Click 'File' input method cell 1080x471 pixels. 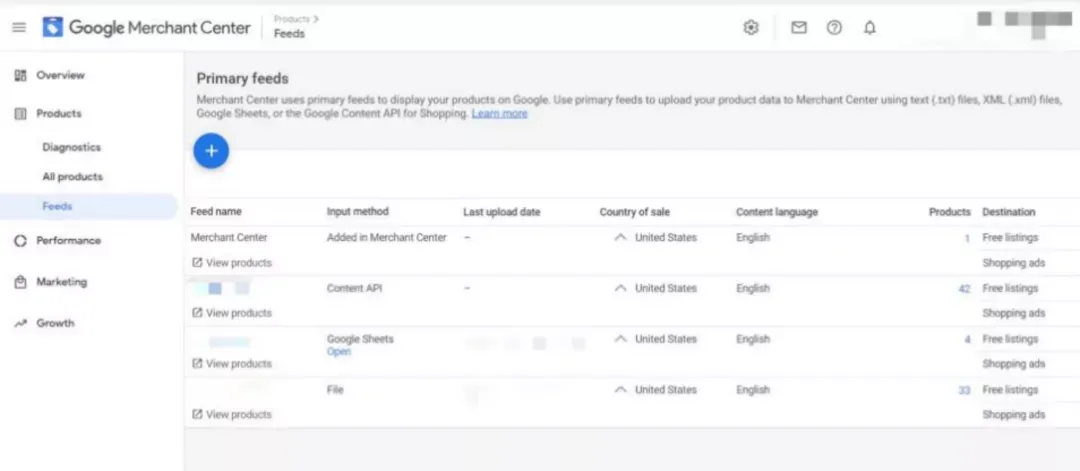335,390
